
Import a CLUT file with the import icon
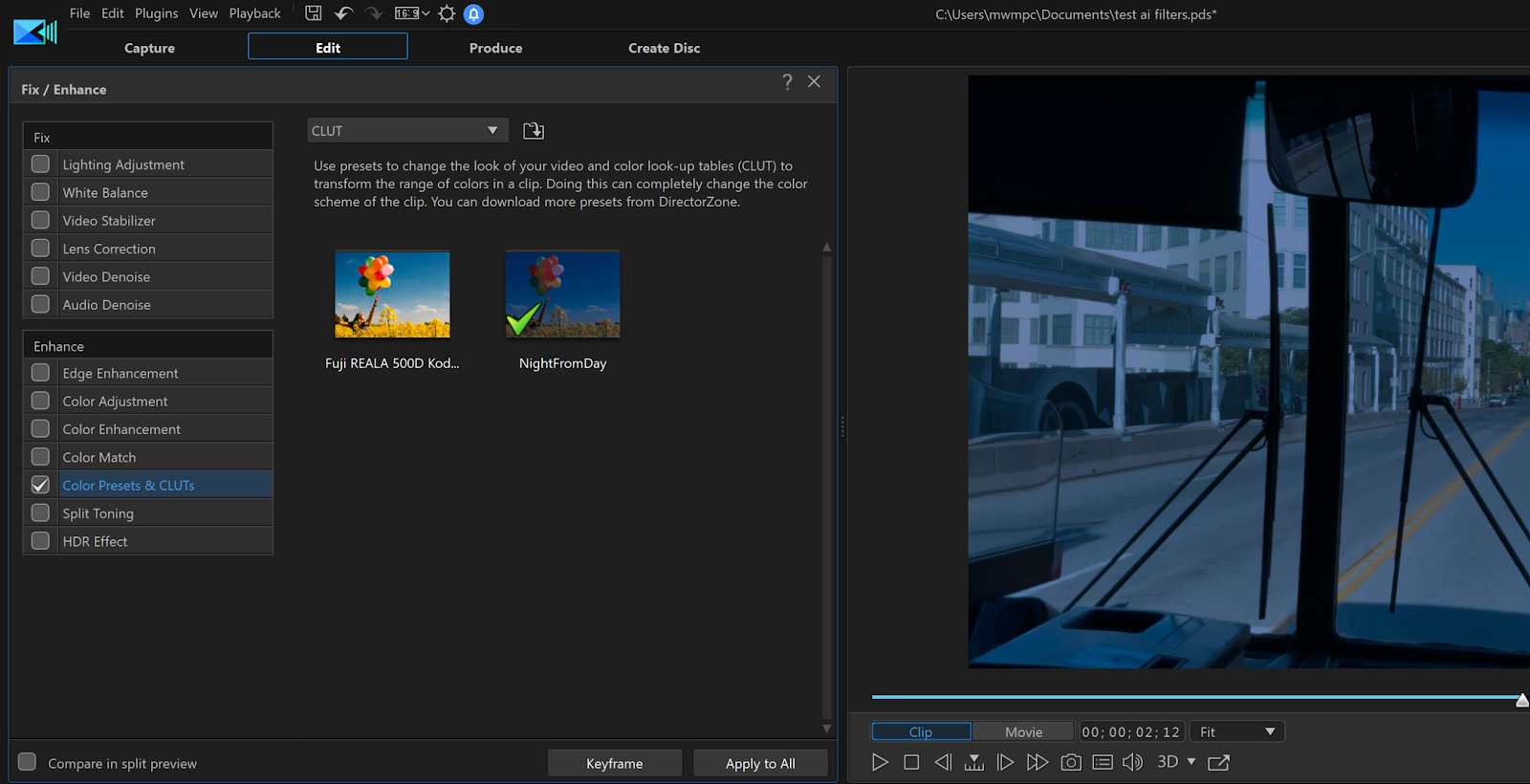point(534,130)
